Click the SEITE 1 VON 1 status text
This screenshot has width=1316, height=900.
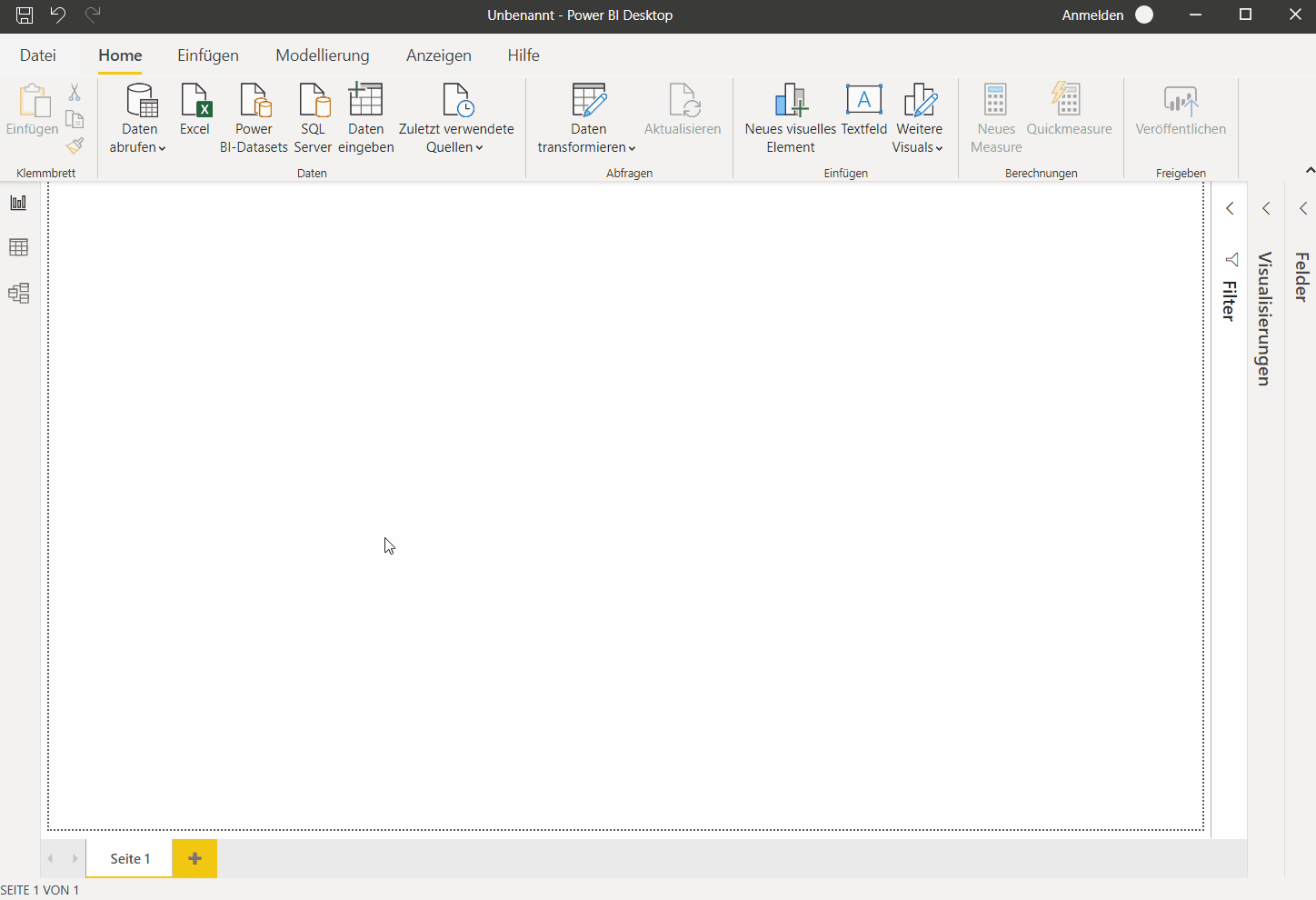[40, 890]
